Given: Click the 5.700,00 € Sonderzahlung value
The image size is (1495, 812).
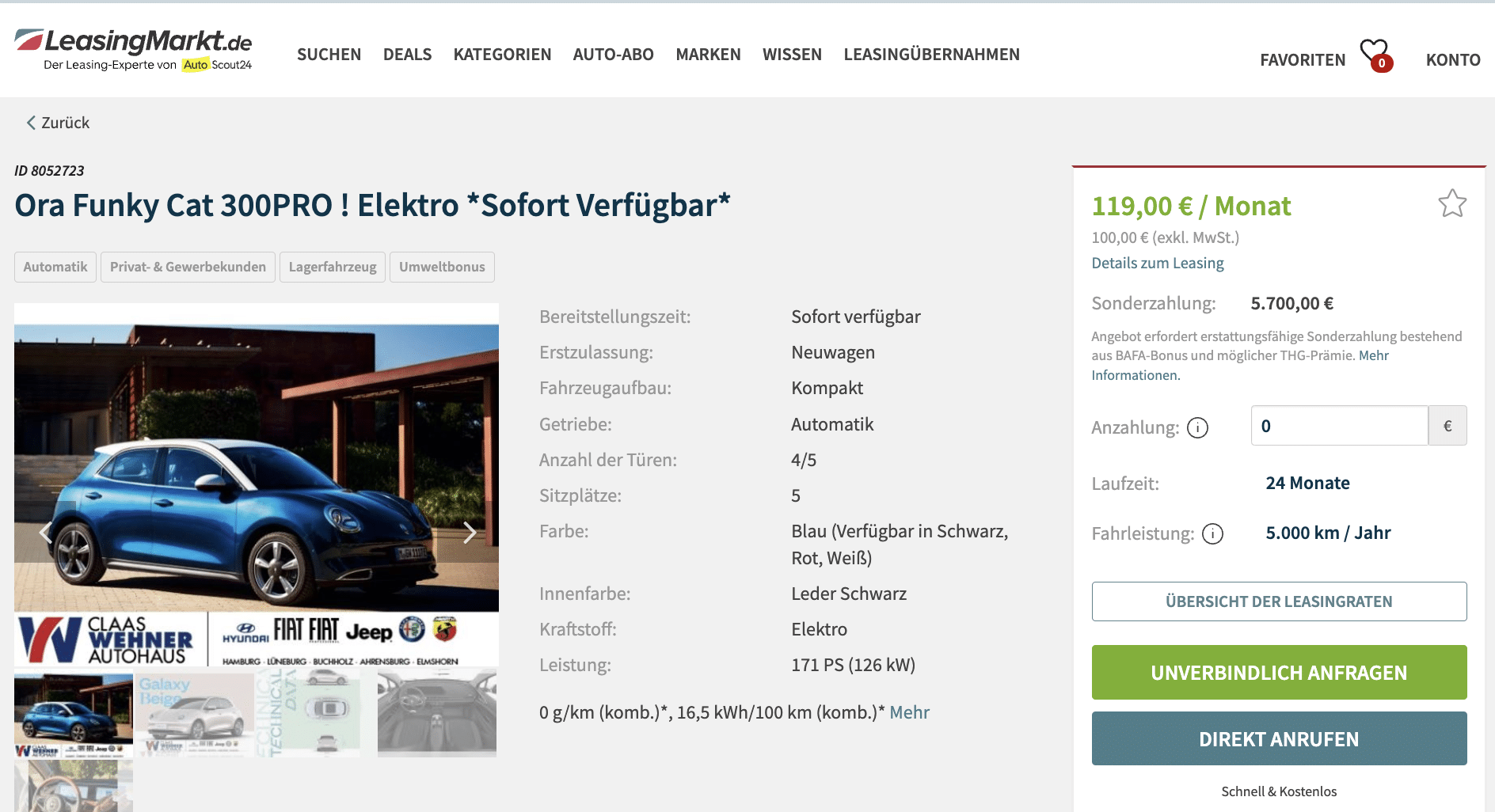Looking at the screenshot, I should click(x=1291, y=303).
